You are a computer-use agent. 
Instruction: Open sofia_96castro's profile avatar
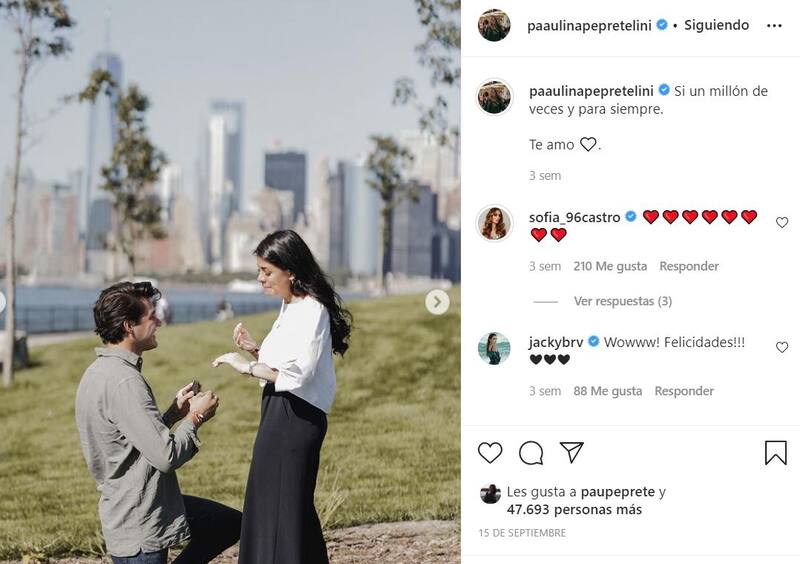[x=494, y=223]
